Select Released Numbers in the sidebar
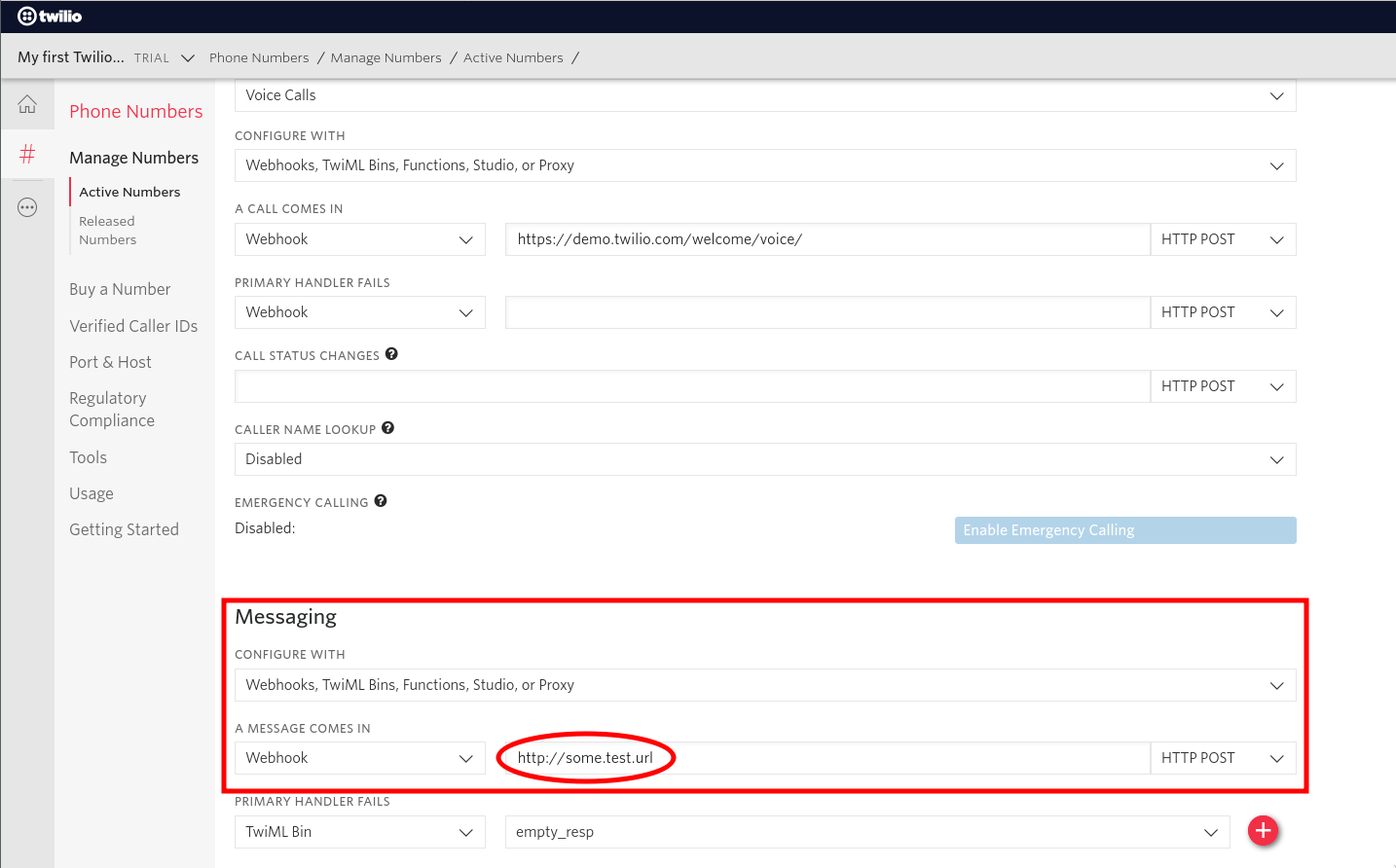This screenshot has height=868, width=1396. tap(108, 231)
